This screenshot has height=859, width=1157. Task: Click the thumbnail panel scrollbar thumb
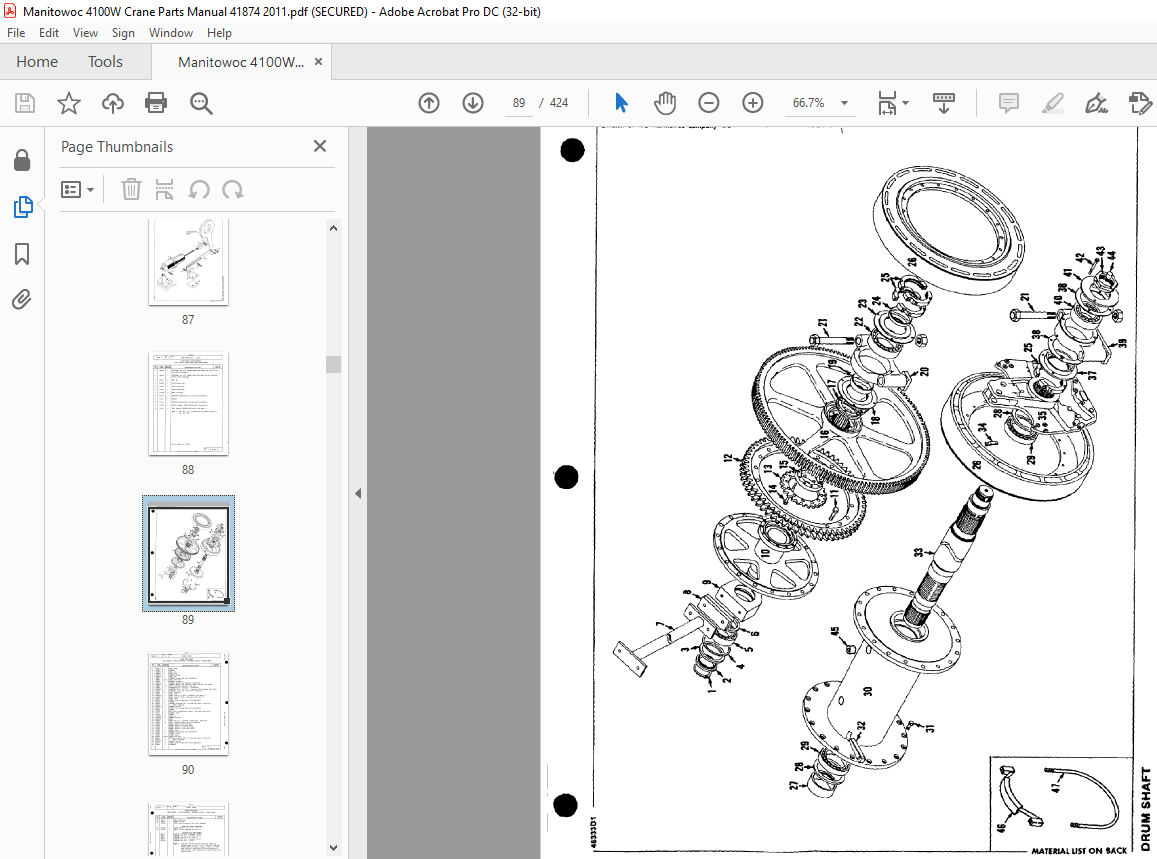coord(334,365)
